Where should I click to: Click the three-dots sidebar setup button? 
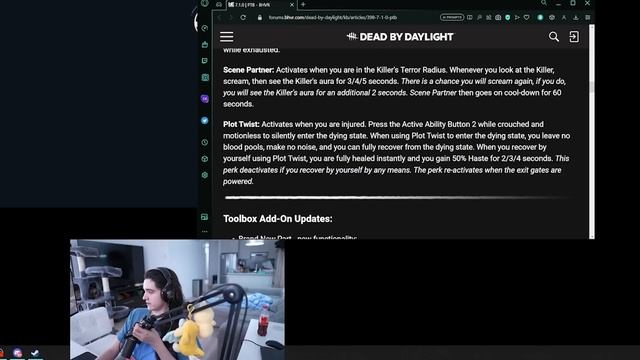tap(205, 231)
